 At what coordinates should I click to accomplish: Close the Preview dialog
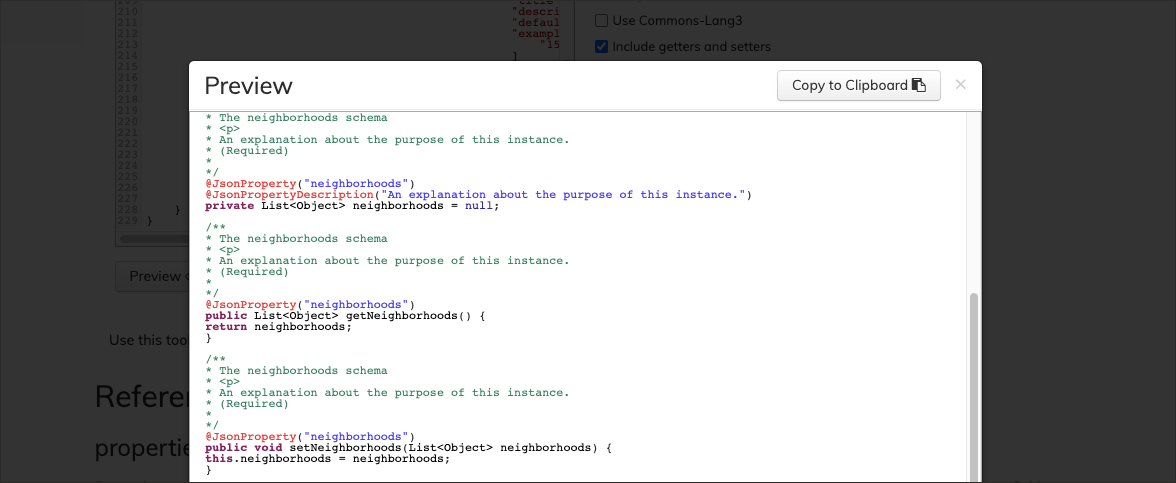coord(961,85)
